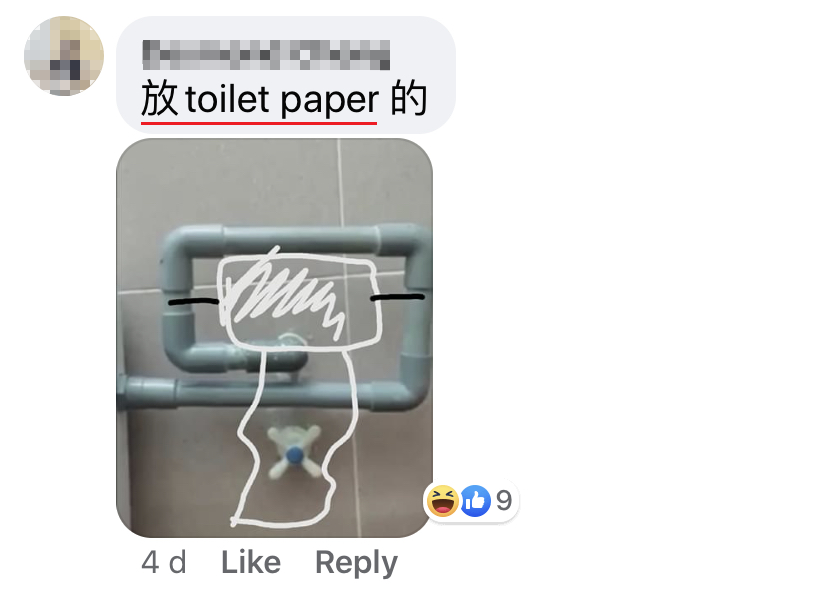Click the underlined words toilet paper
Image resolution: width=828 pixels, height=592 pixels.
coord(281,100)
